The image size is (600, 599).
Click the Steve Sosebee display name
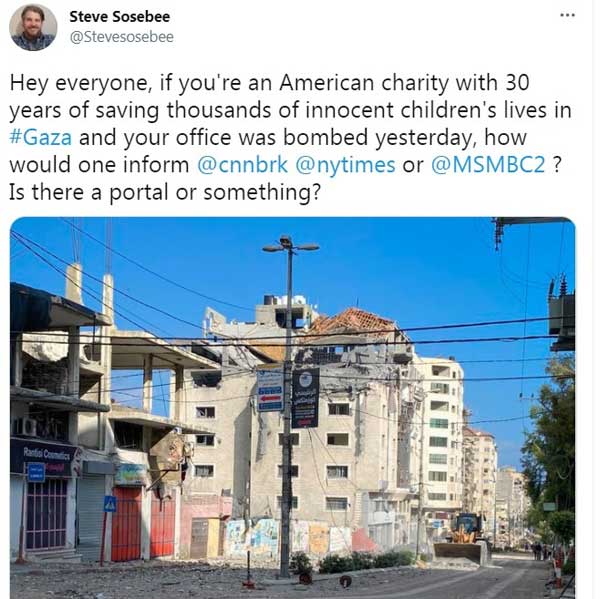coord(119,17)
